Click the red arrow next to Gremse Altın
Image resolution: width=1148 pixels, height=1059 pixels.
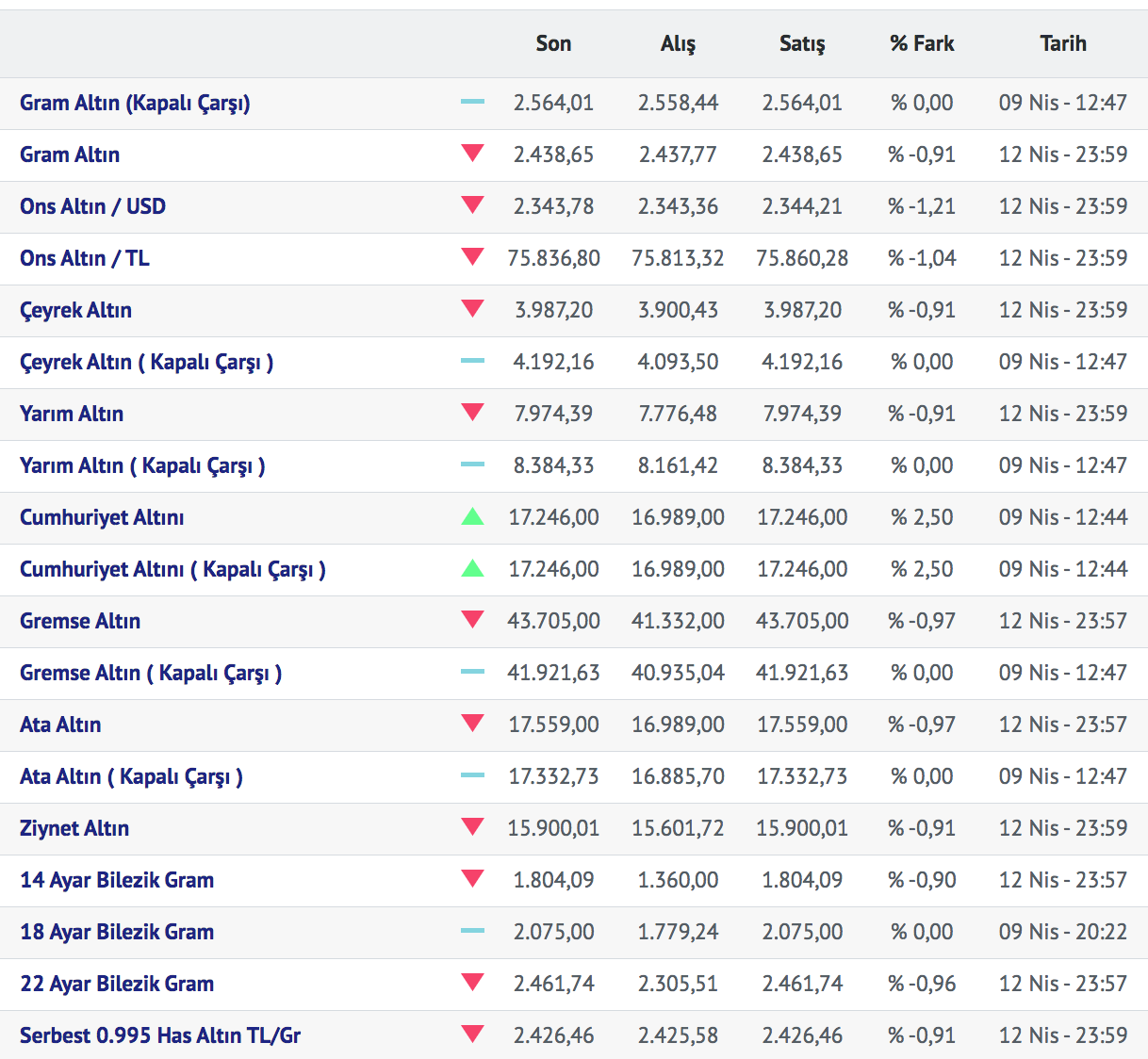point(472,619)
